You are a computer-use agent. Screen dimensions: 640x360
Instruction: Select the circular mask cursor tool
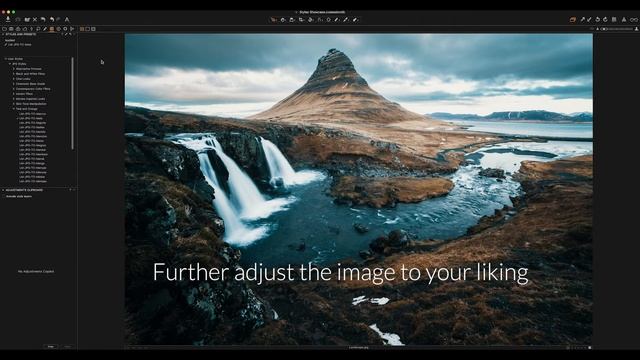(x=329, y=20)
